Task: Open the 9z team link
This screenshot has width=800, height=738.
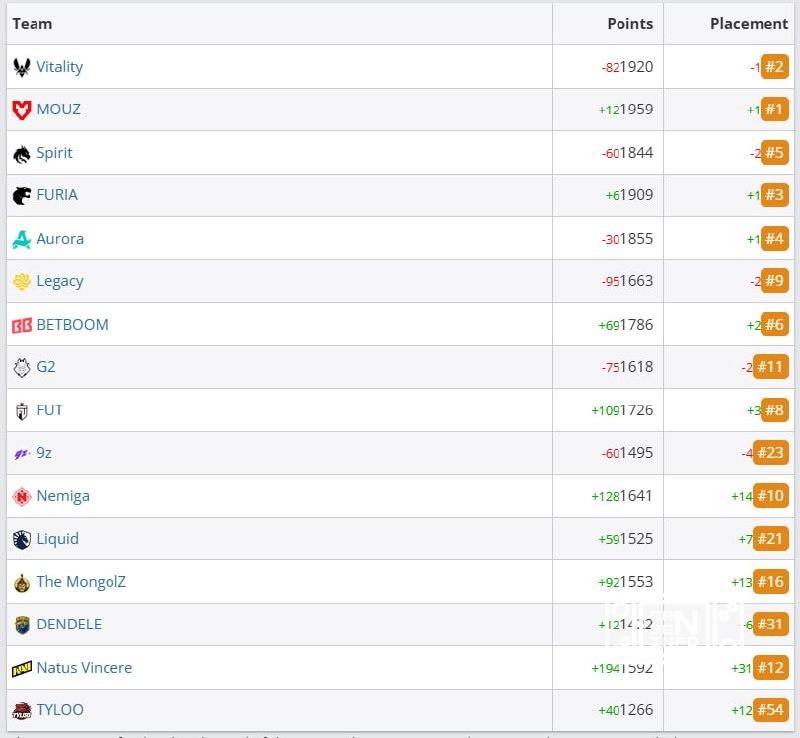Action: click(x=44, y=453)
